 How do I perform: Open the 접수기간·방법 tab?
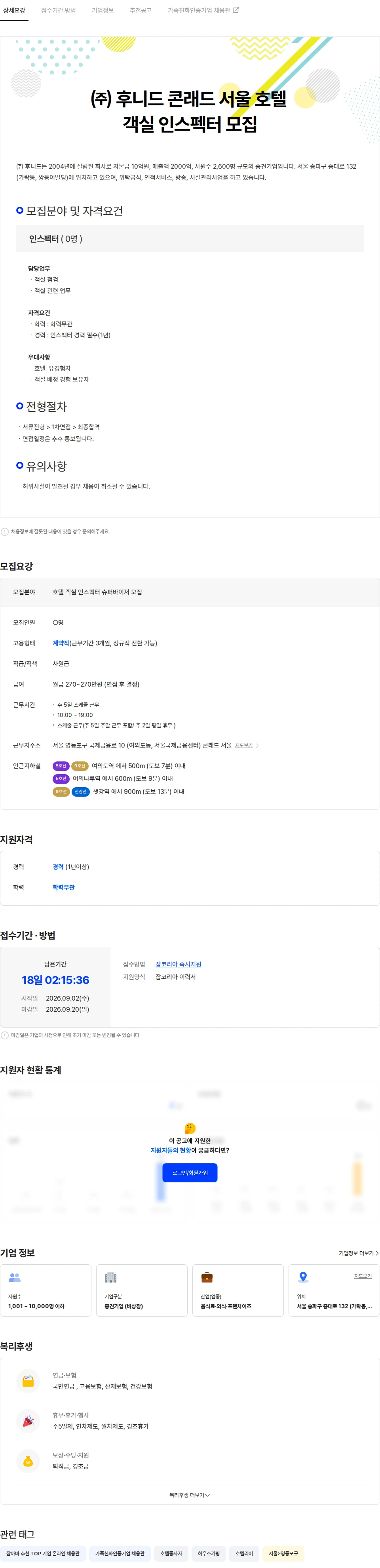point(59,10)
